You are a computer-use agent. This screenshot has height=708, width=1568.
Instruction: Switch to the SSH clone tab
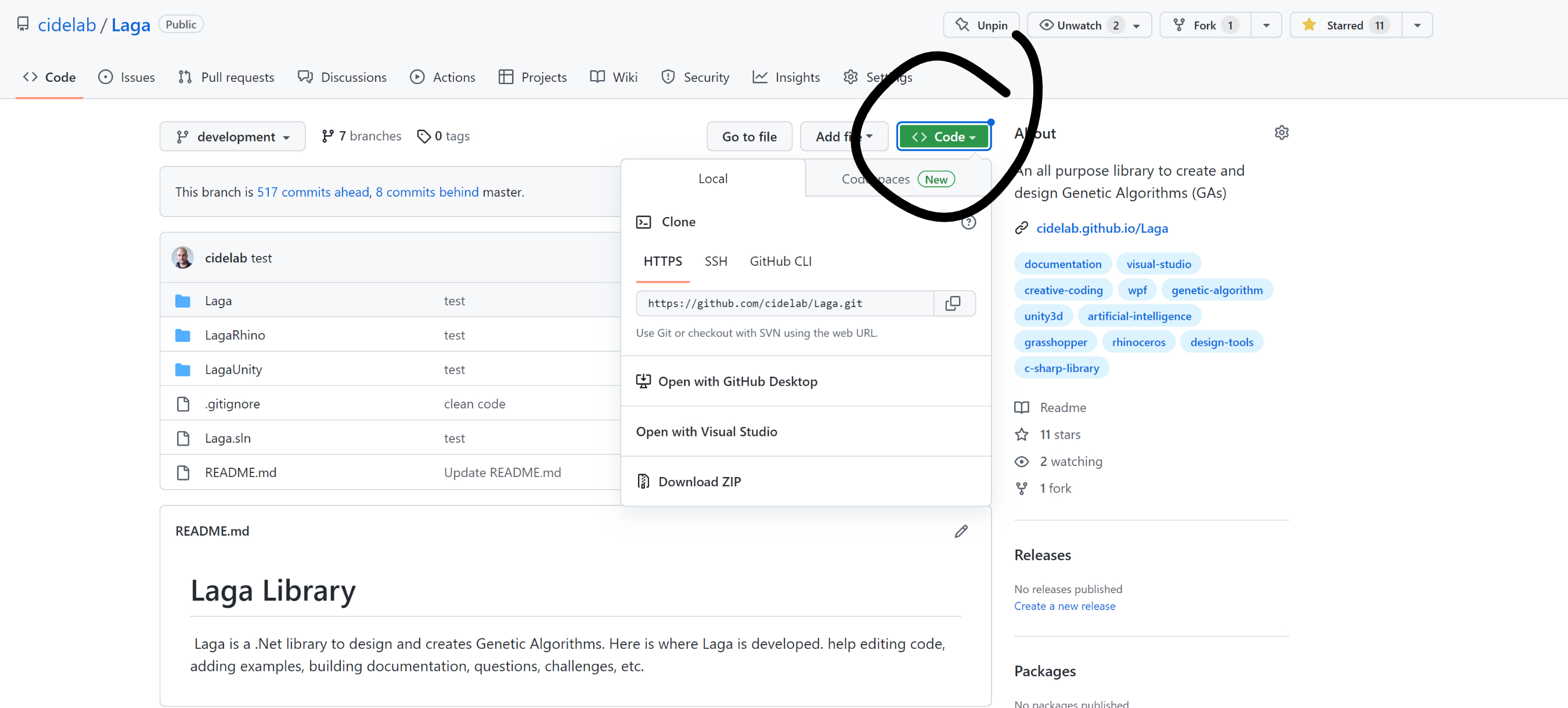pyautogui.click(x=715, y=261)
